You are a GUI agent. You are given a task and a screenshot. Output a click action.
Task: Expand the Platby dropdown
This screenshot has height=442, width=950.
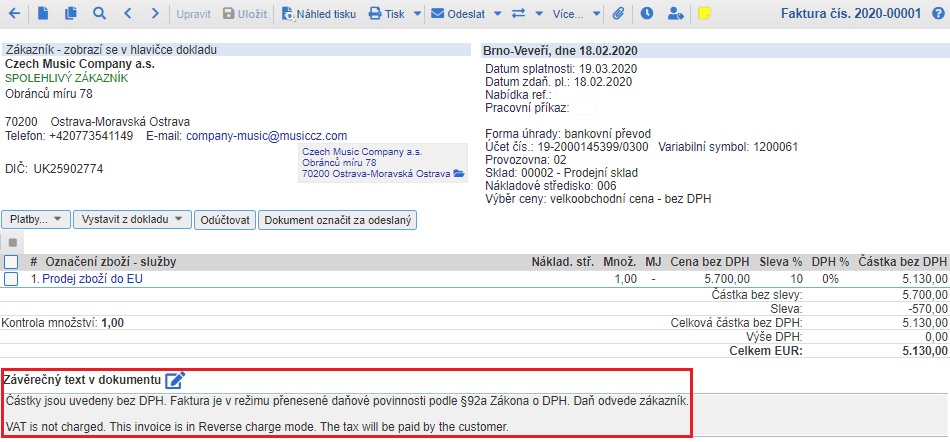tap(38, 219)
